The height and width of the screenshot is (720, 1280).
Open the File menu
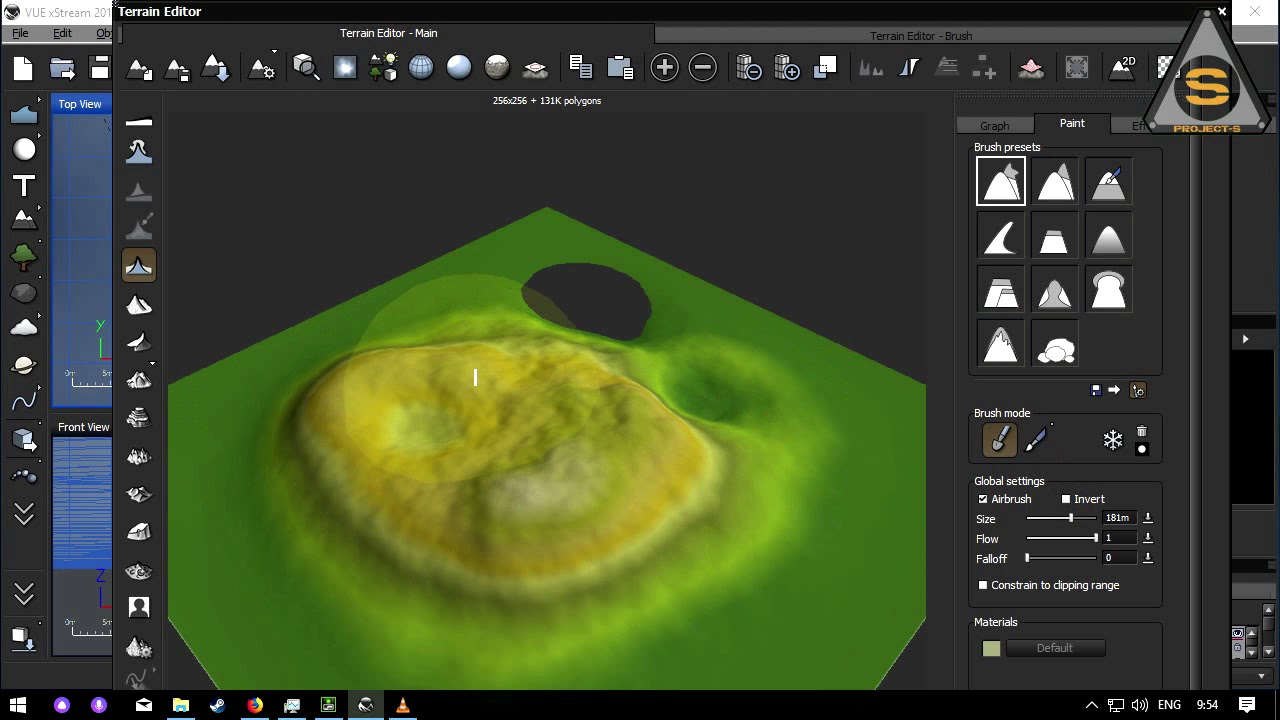pyautogui.click(x=20, y=33)
